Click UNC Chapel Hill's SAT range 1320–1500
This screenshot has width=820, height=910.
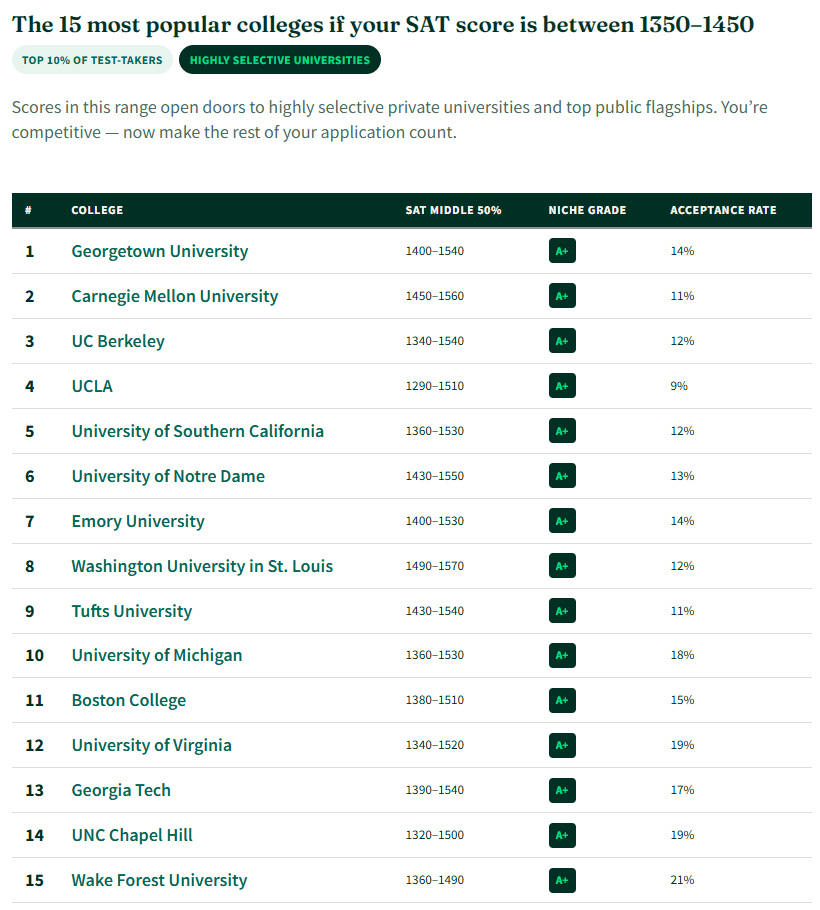coord(435,835)
